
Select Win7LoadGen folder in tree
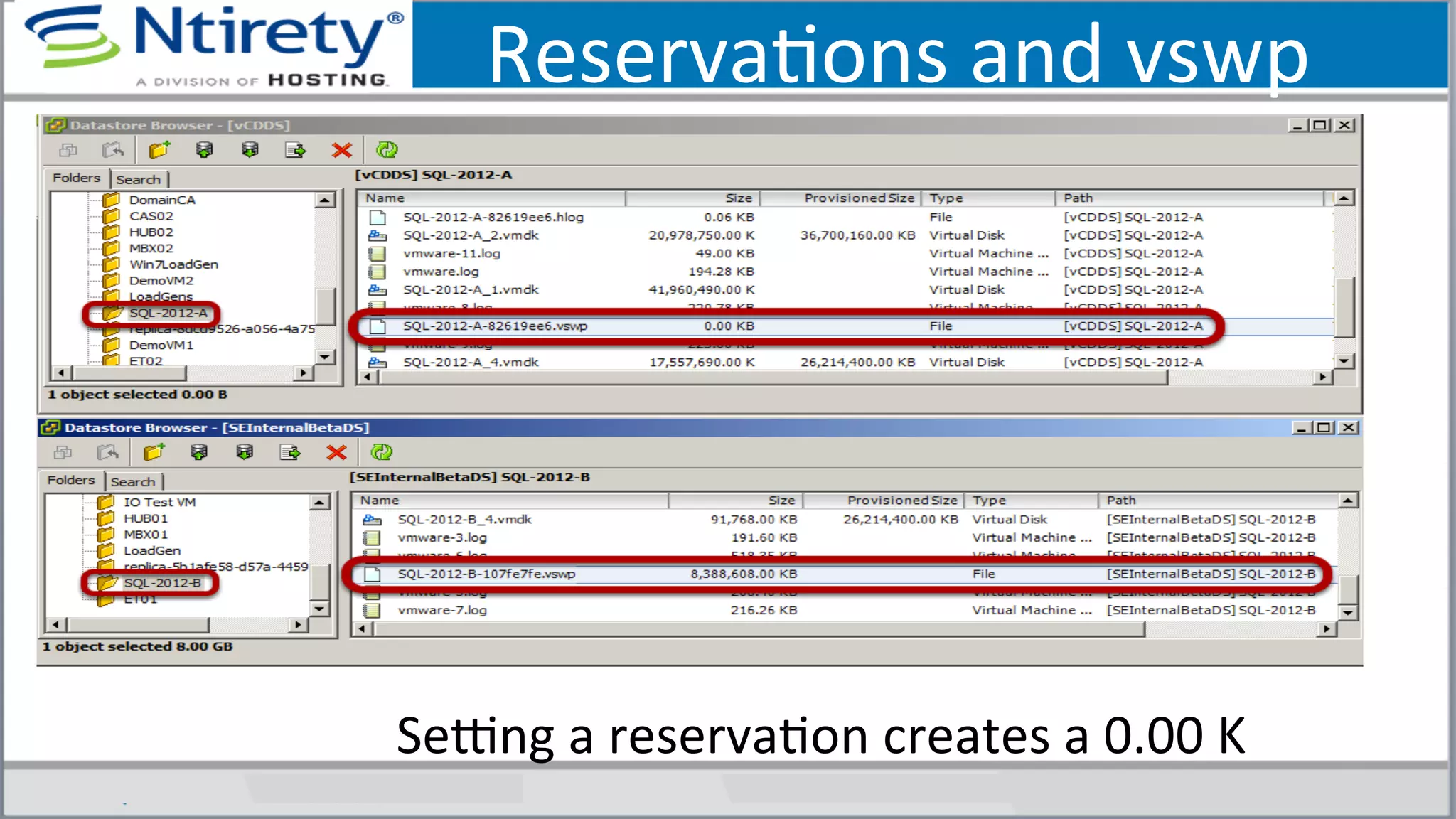pos(173,264)
